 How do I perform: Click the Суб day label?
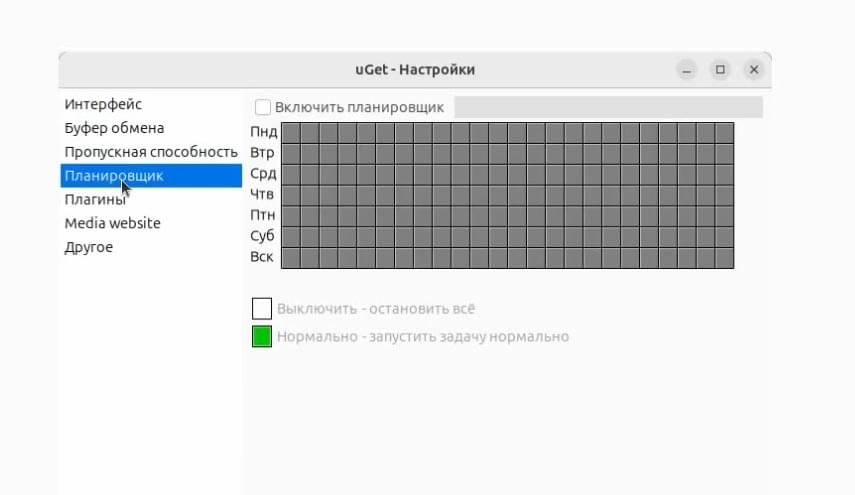click(262, 236)
